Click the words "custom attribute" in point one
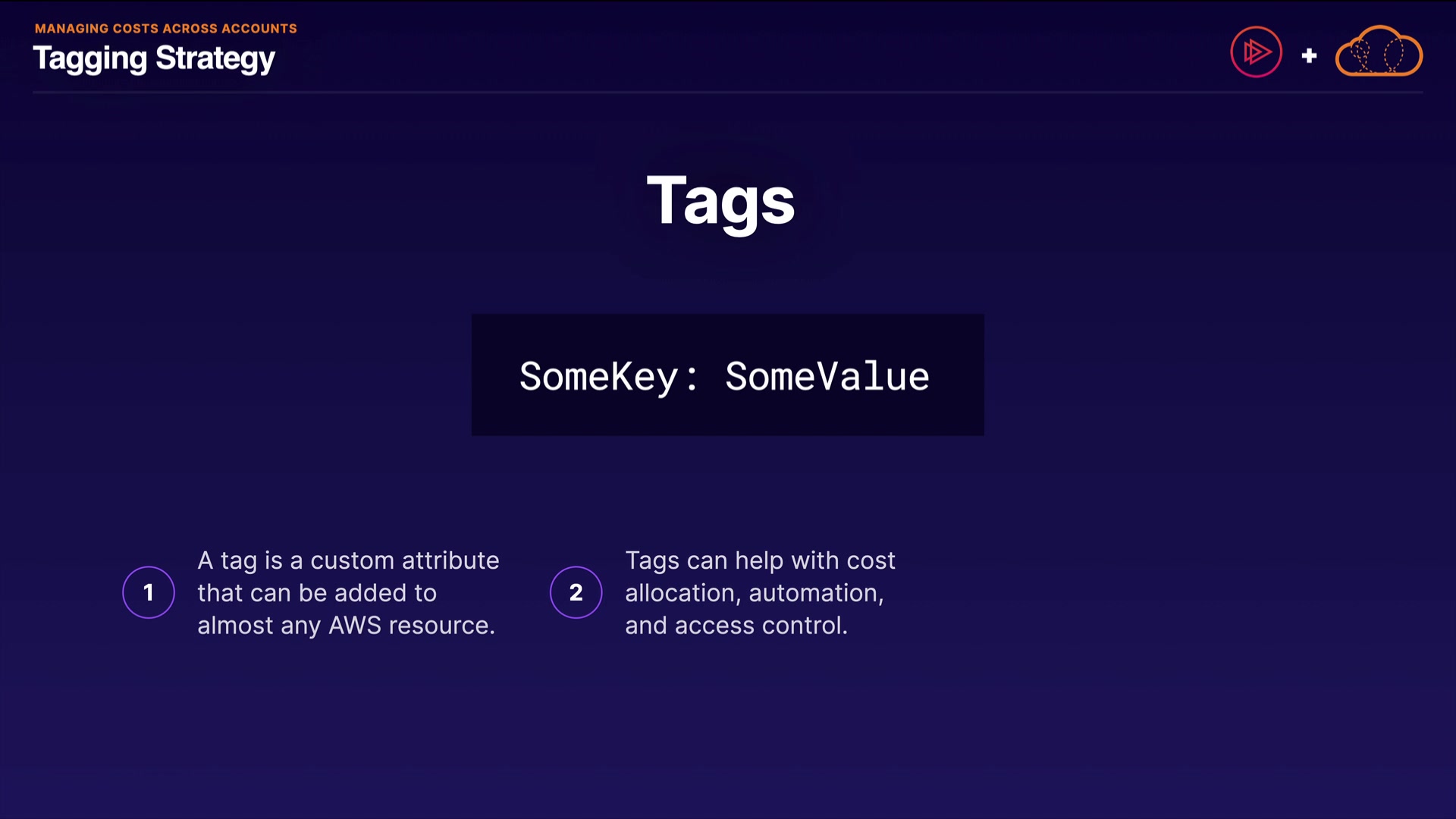This screenshot has height=819, width=1456. pyautogui.click(x=405, y=560)
